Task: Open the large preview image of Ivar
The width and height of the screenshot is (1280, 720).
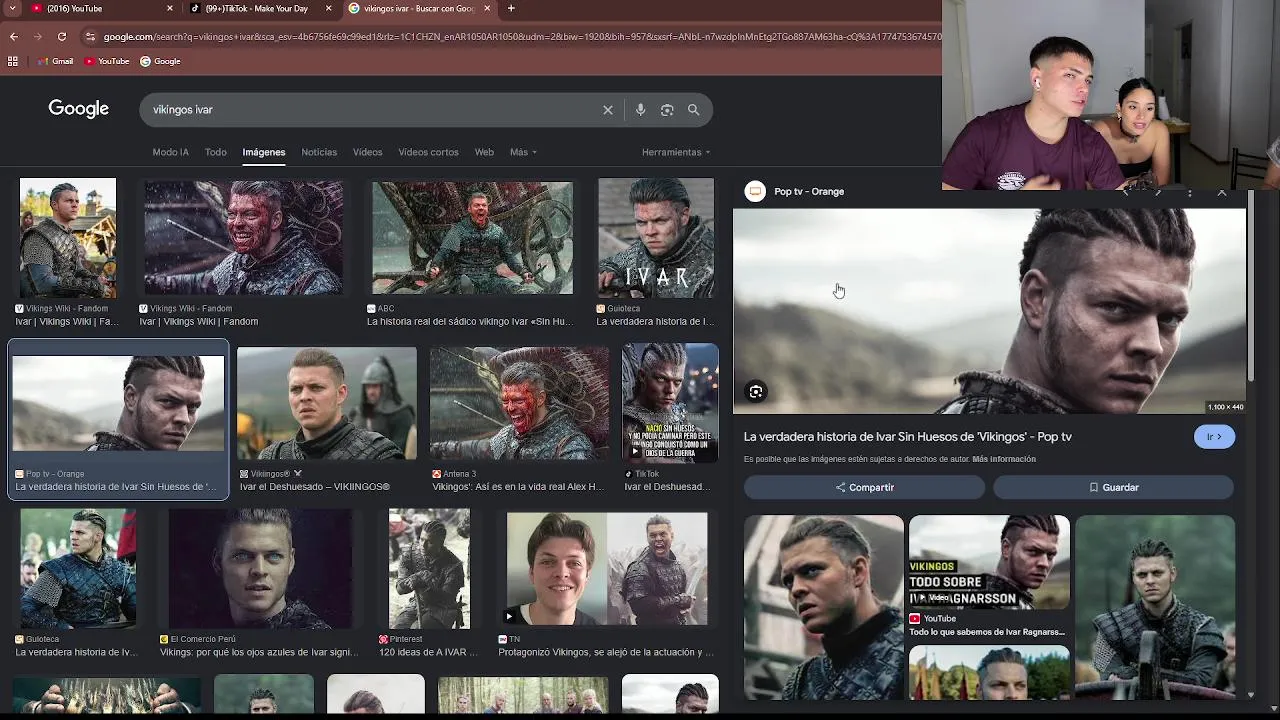Action: click(x=990, y=311)
